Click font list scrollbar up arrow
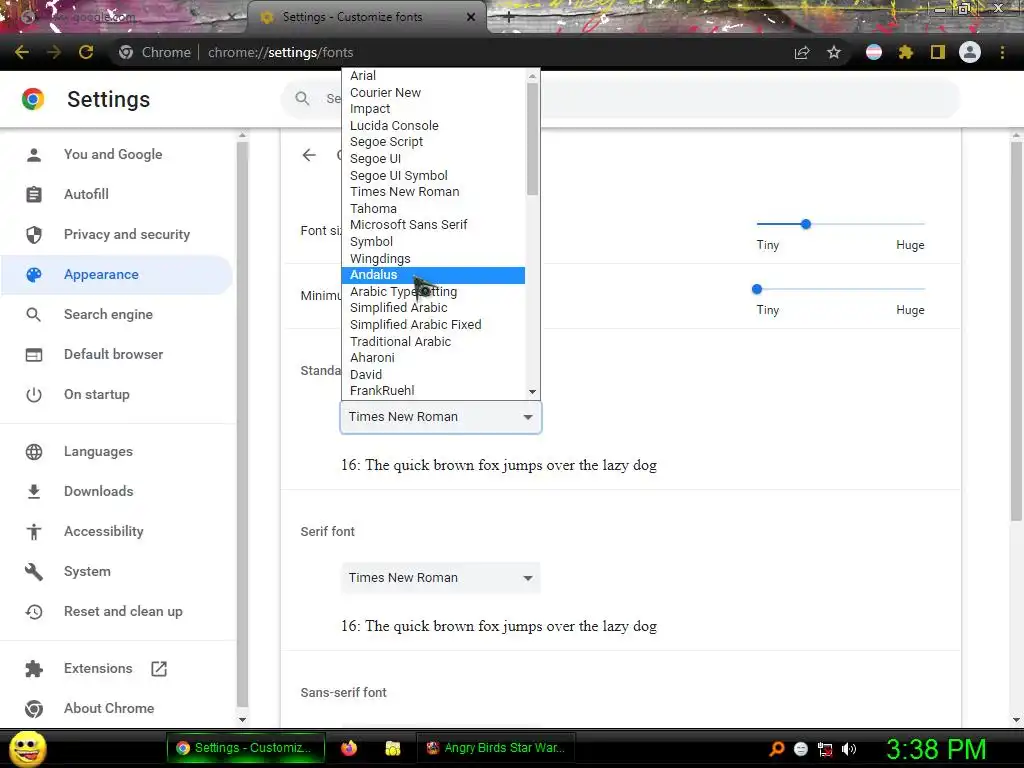 532,76
